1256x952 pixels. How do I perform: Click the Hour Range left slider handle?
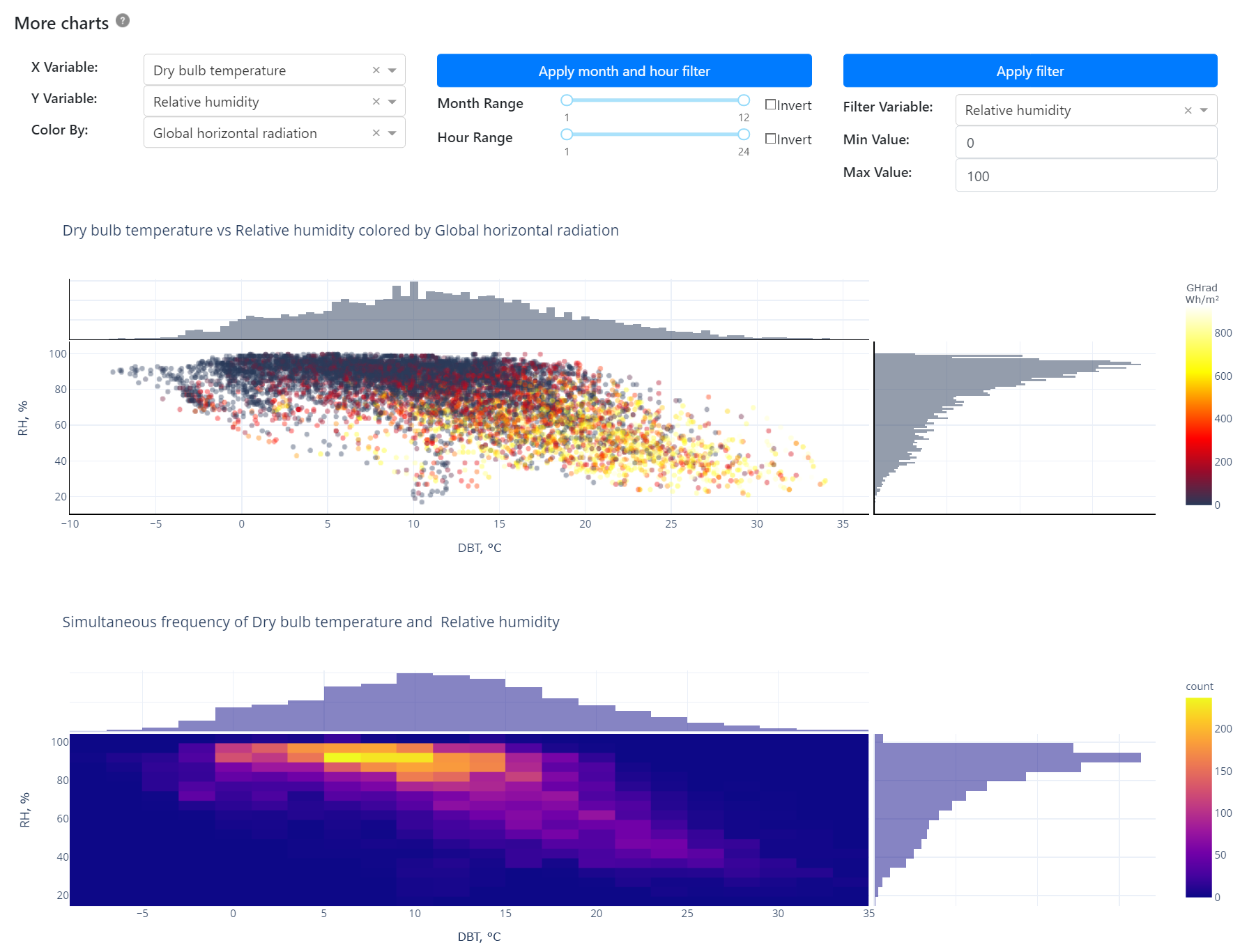click(x=567, y=135)
